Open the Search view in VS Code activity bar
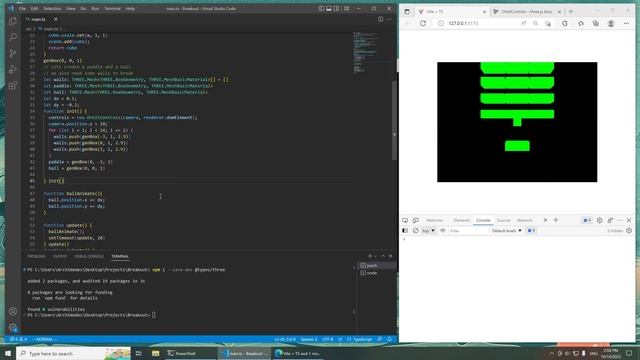This screenshot has width=640, height=360. click(x=13, y=37)
